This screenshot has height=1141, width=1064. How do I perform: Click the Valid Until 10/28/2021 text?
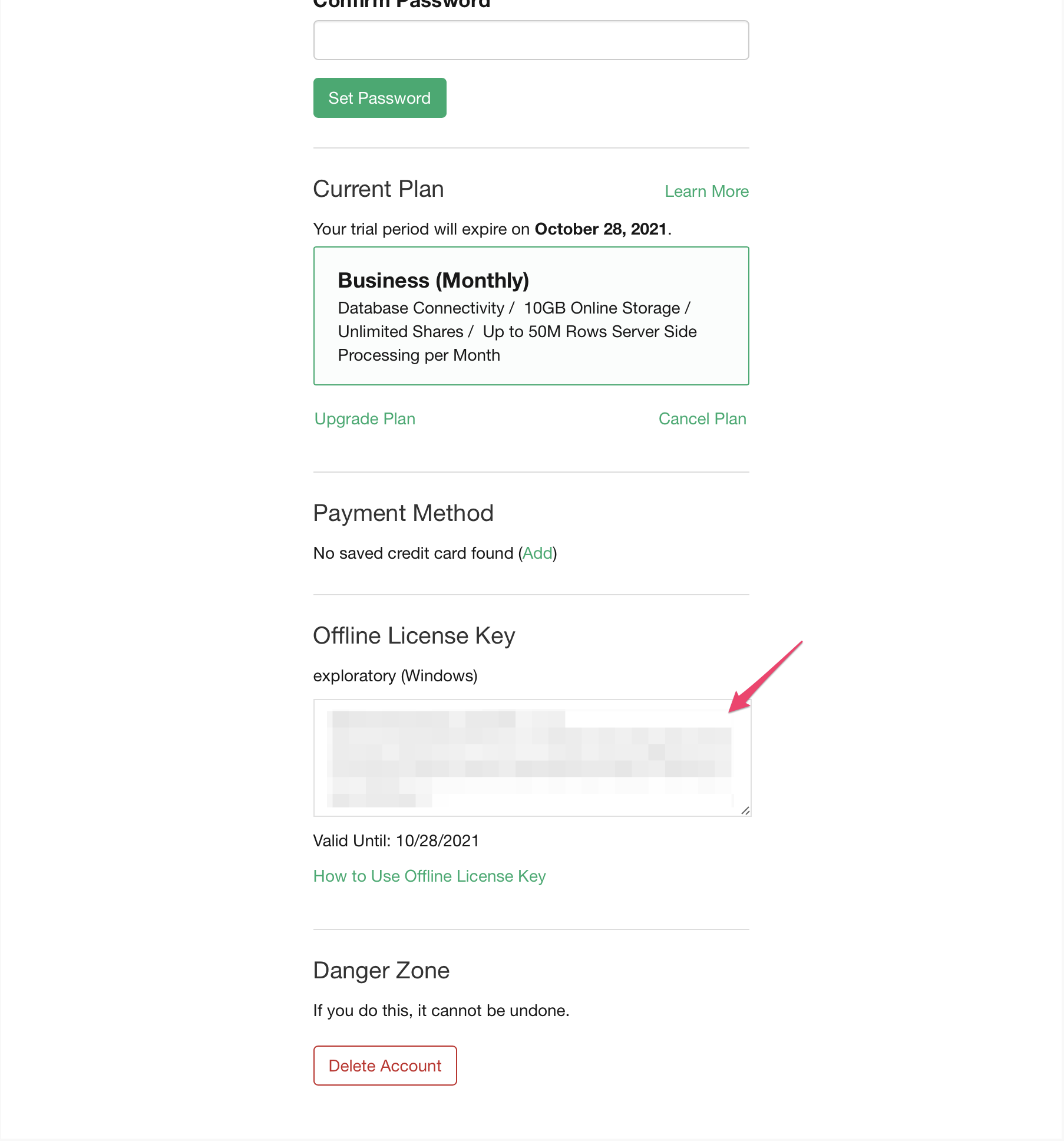[396, 841]
